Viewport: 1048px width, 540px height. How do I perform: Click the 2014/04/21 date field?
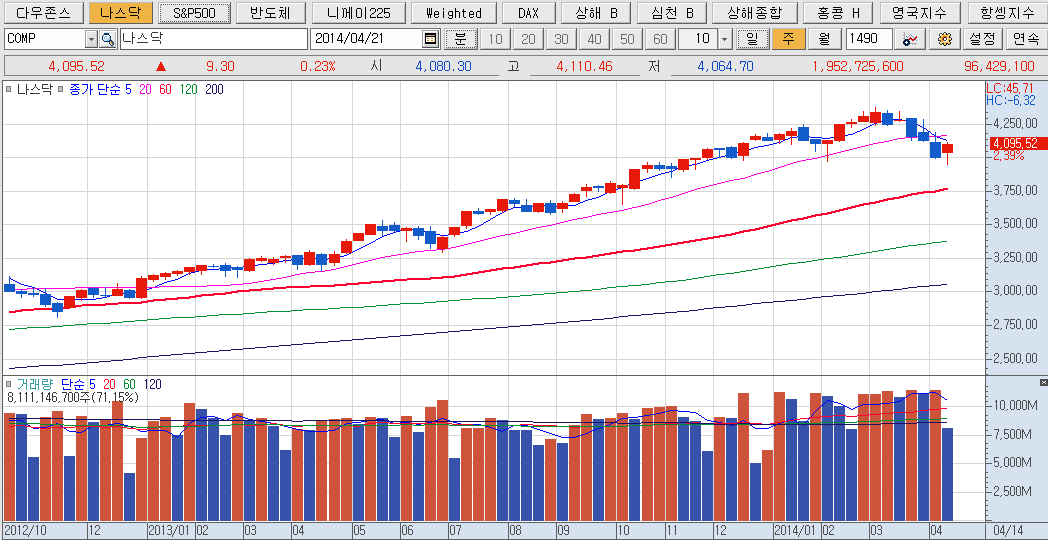[x=367, y=39]
